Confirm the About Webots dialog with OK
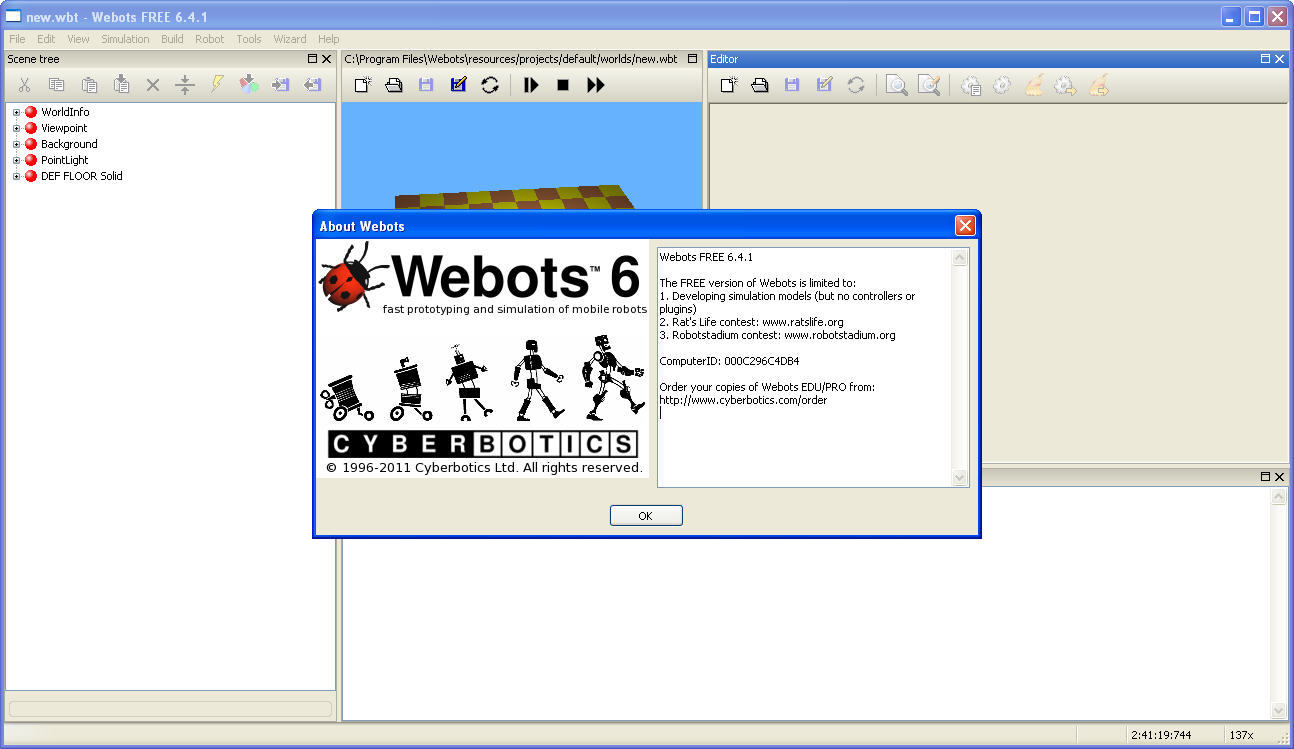The height and width of the screenshot is (749, 1294). tap(646, 516)
